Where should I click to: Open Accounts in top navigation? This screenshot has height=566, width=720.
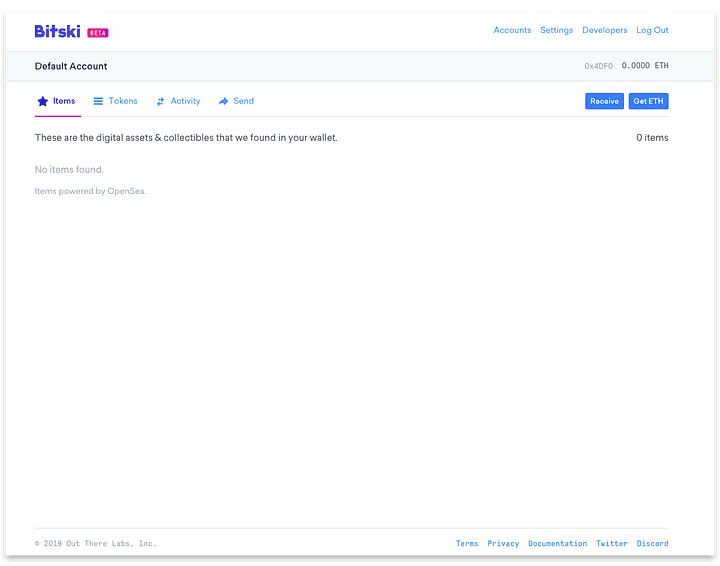coord(512,30)
